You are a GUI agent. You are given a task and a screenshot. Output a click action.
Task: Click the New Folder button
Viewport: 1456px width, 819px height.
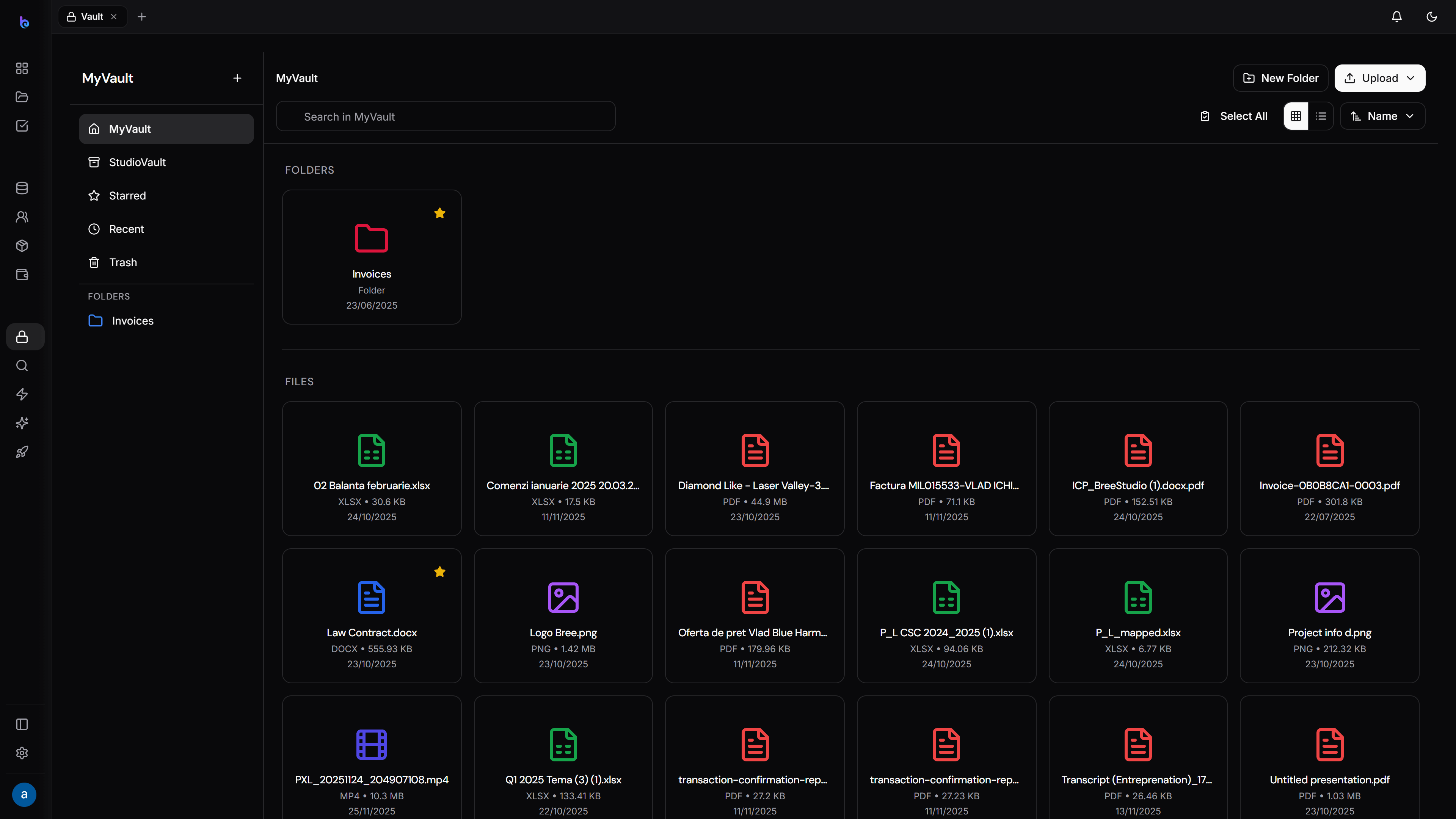point(1281,78)
